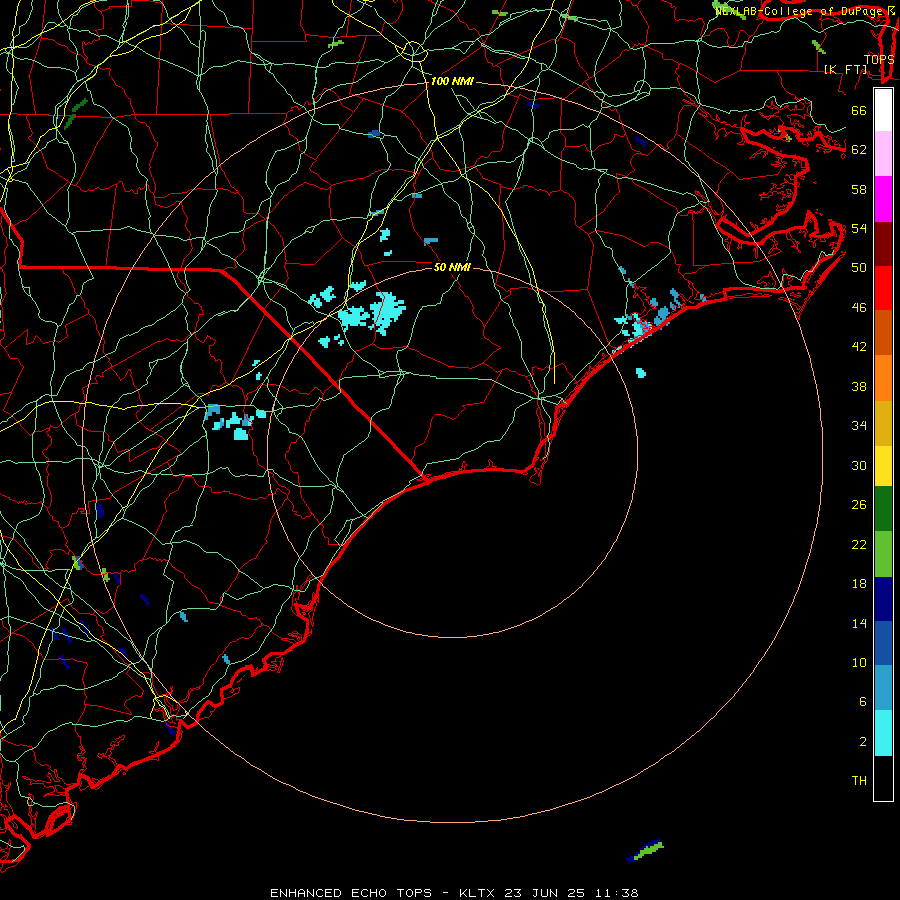Click the navy blue legend swatch
The width and height of the screenshot is (900, 900).
click(x=883, y=599)
